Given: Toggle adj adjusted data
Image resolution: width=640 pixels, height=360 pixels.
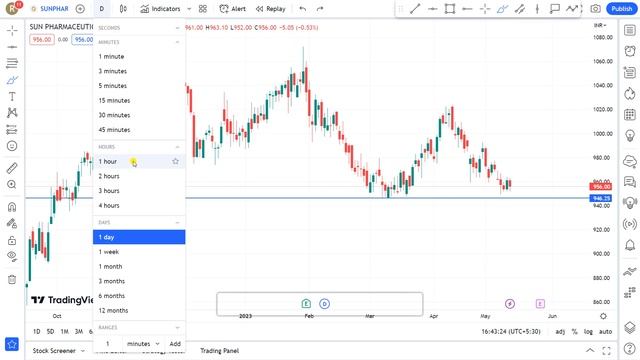Looking at the screenshot, I should [x=560, y=332].
